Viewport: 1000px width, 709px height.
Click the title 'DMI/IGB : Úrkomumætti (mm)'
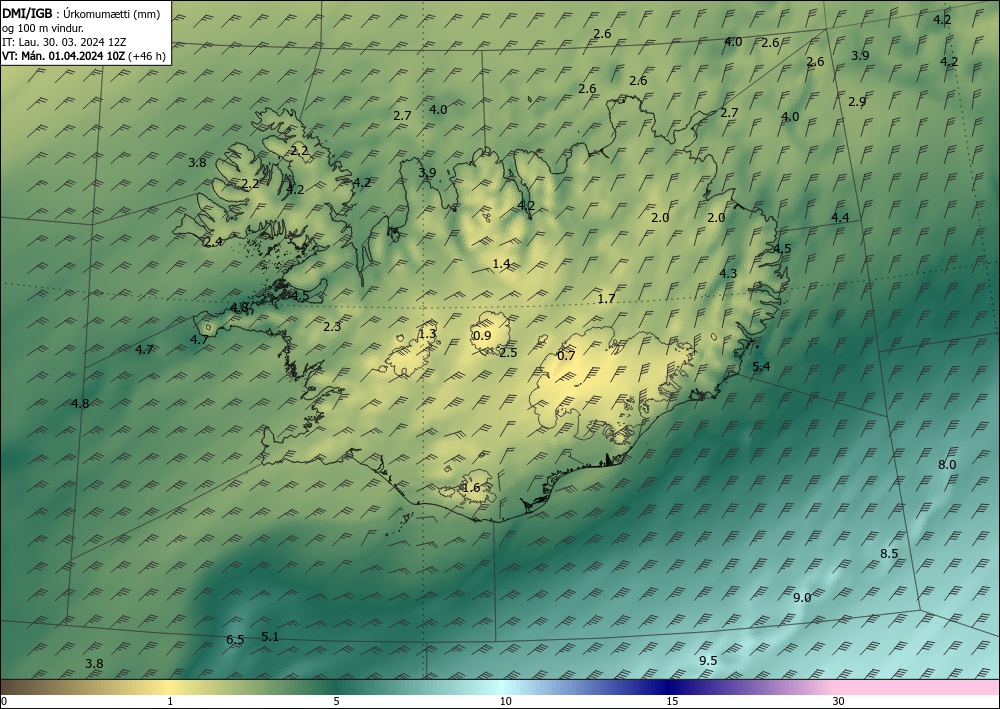coord(81,13)
